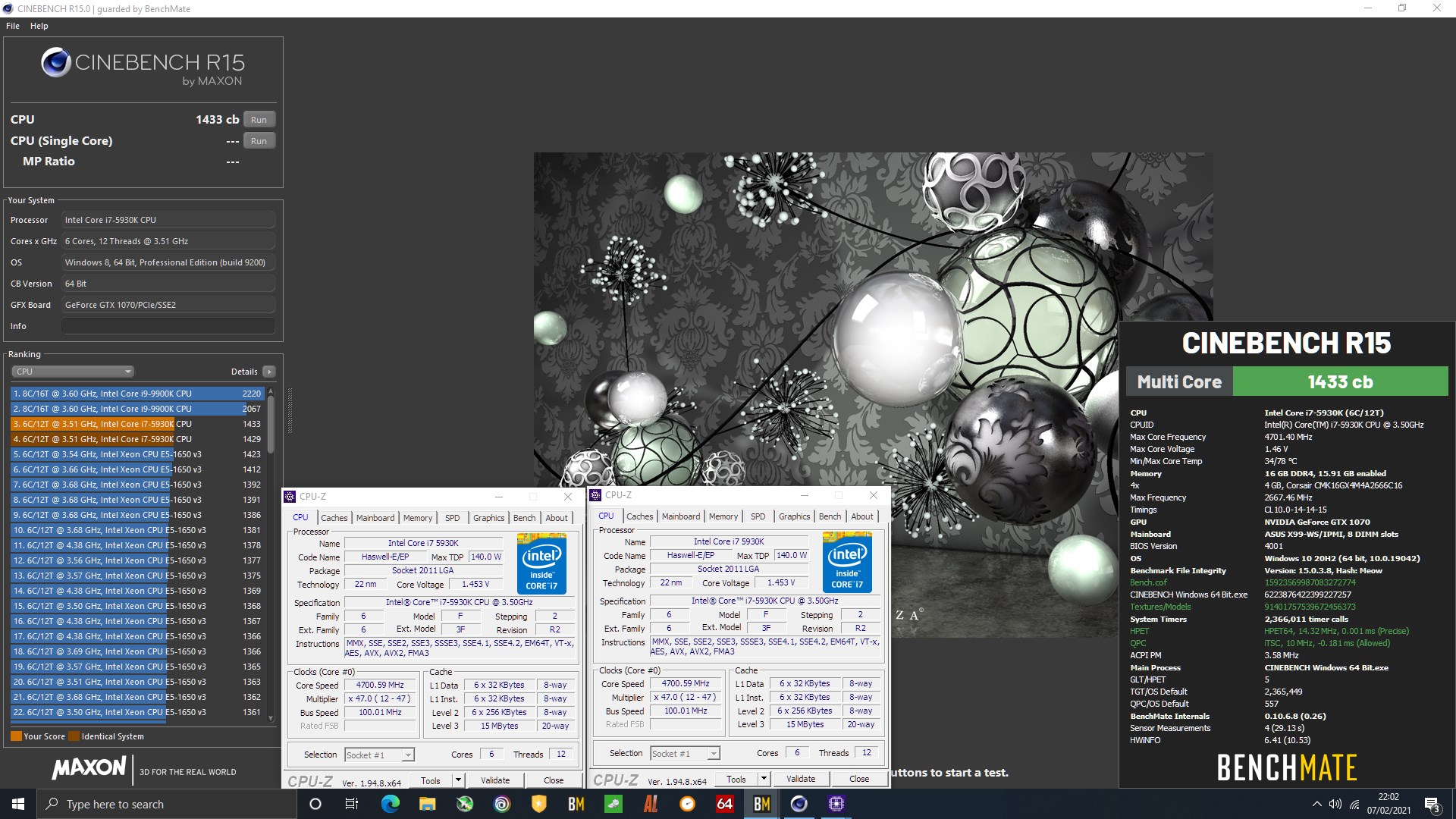The width and height of the screenshot is (1456, 819).
Task: Open Socket #1 selection dropdown in right CPU-Z
Action: 685,753
